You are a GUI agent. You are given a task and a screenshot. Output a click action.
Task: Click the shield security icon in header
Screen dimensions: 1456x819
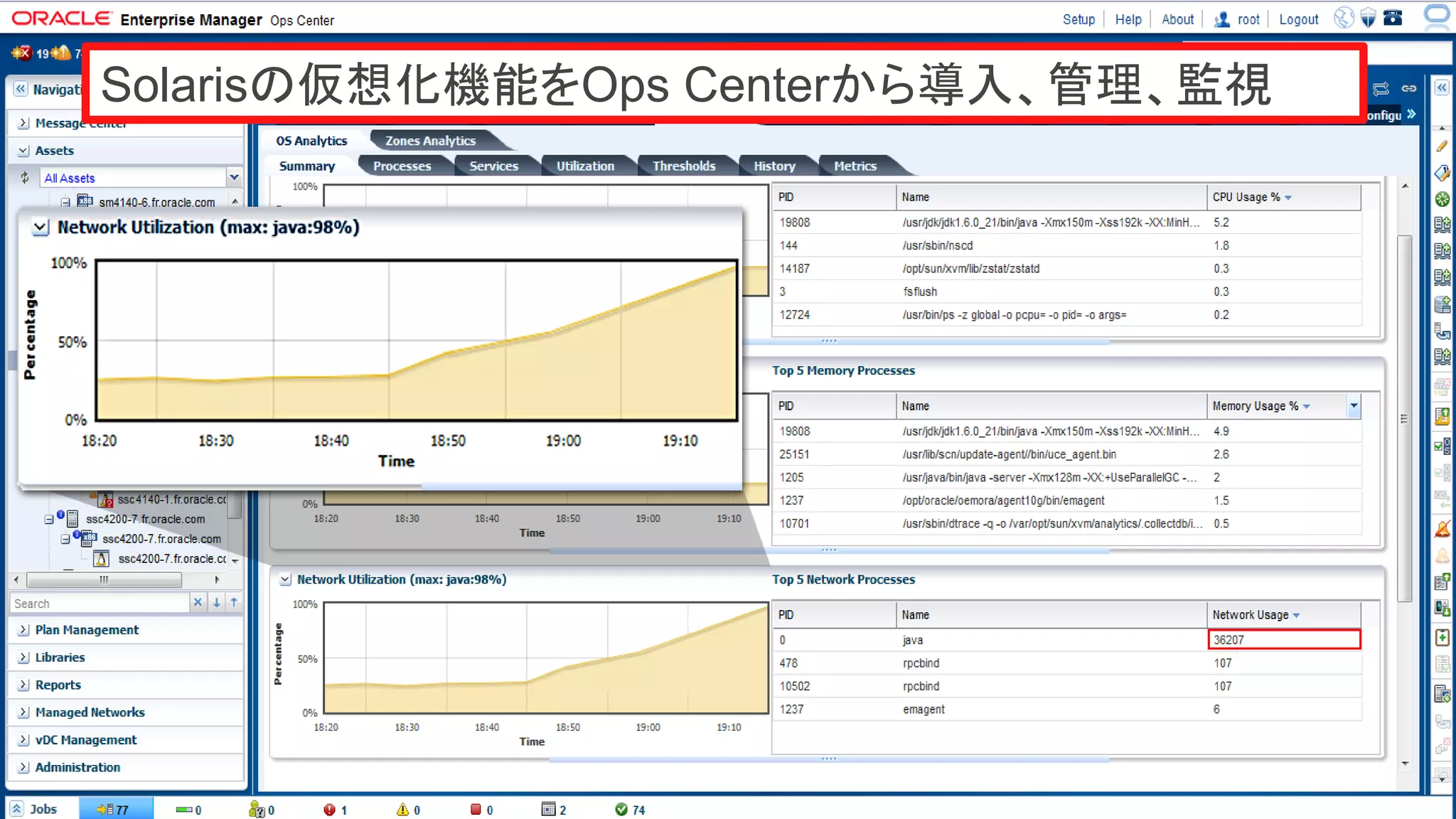(1368, 18)
